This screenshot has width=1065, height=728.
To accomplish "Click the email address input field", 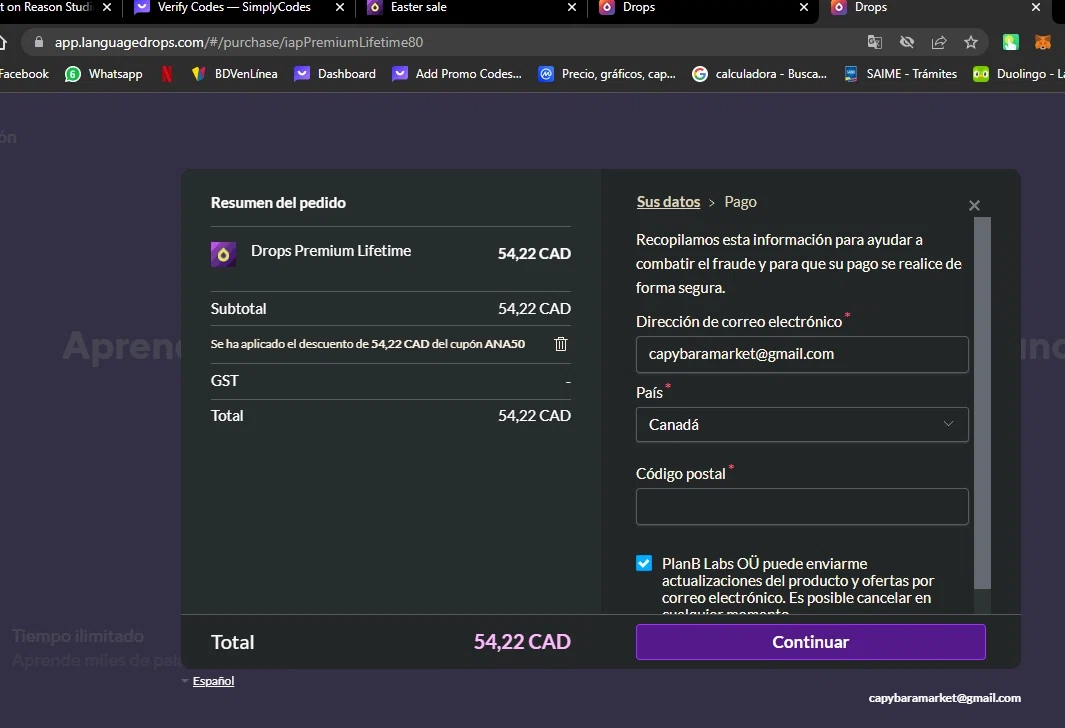I will pos(802,354).
